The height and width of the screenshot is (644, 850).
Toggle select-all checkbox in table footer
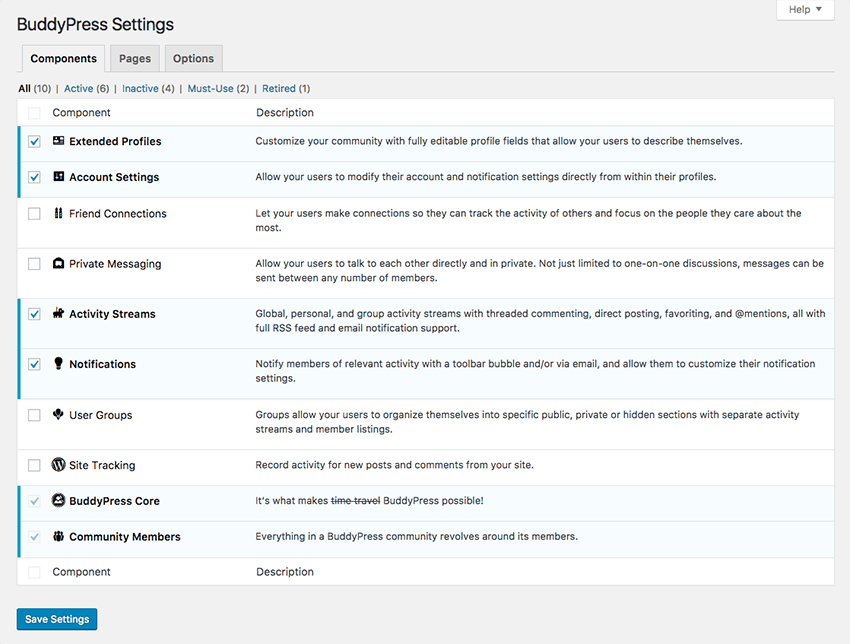34,572
